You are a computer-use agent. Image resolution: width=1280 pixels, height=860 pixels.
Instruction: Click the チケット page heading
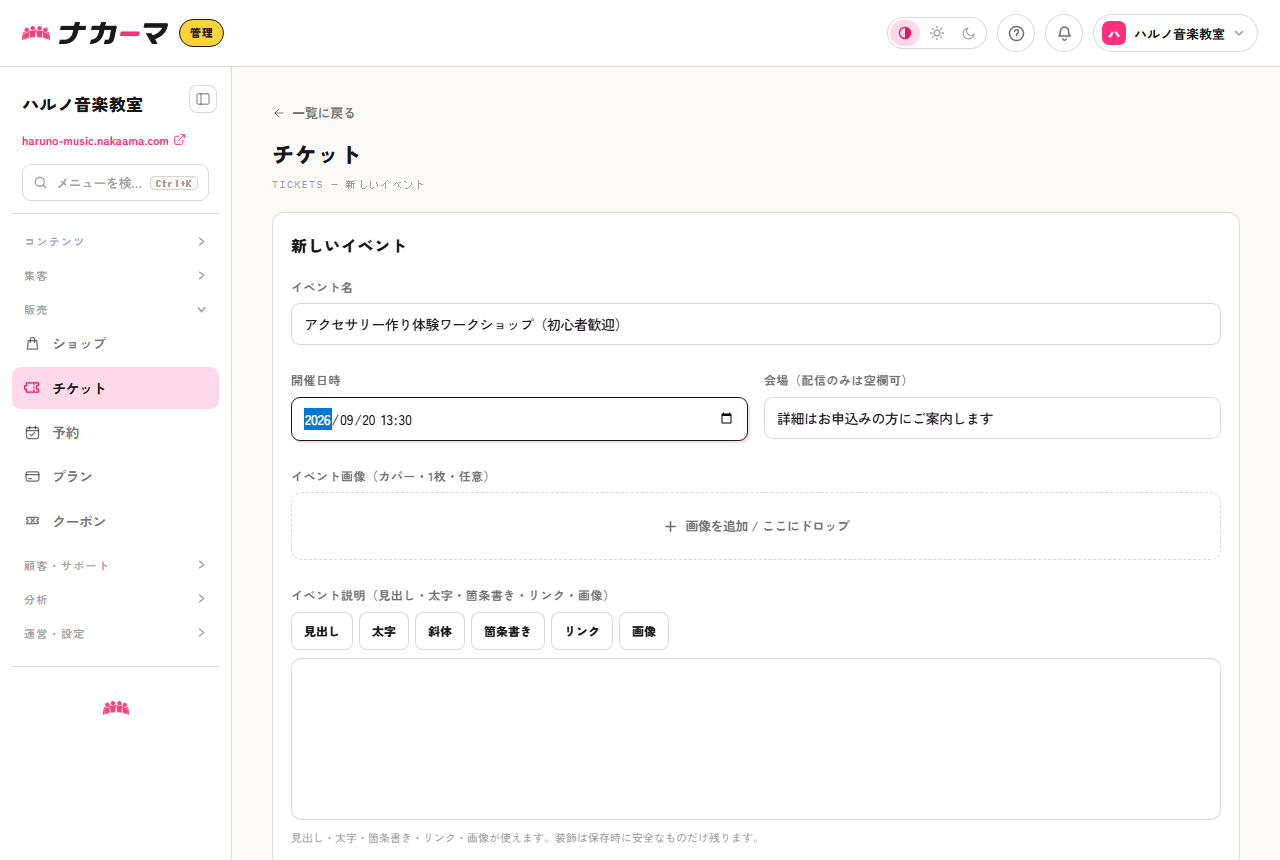317,155
